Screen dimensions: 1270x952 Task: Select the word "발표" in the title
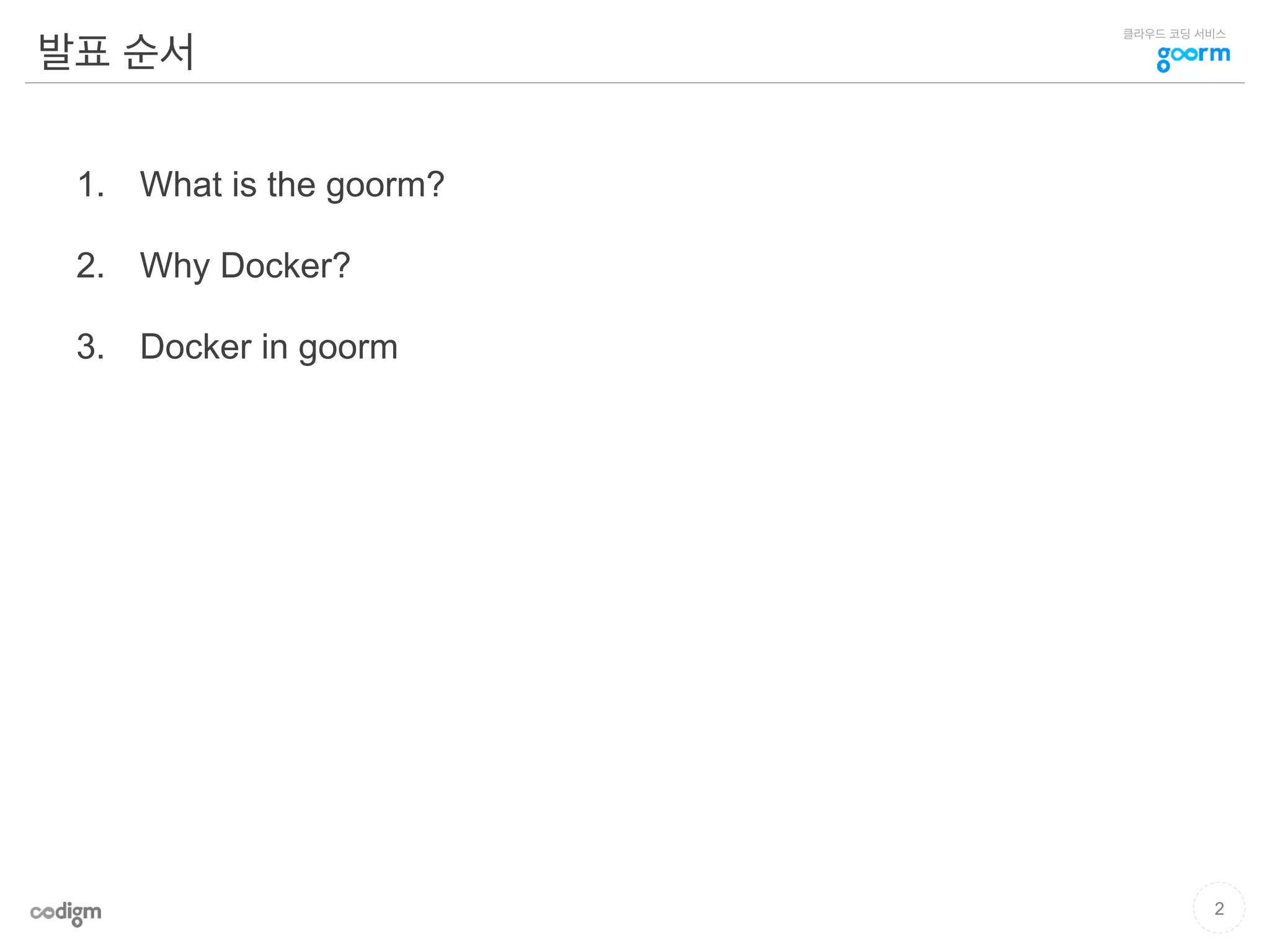pos(74,51)
